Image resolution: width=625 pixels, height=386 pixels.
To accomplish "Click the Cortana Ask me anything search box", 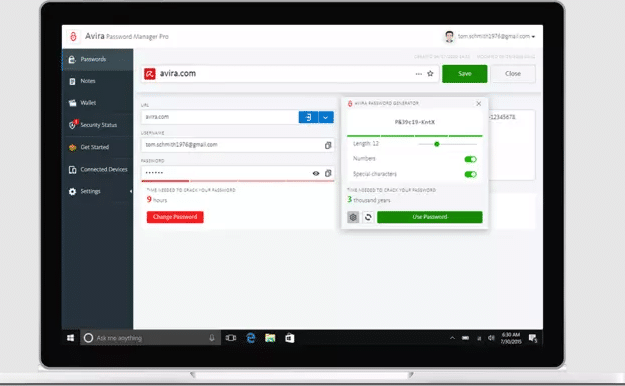I will (151, 338).
